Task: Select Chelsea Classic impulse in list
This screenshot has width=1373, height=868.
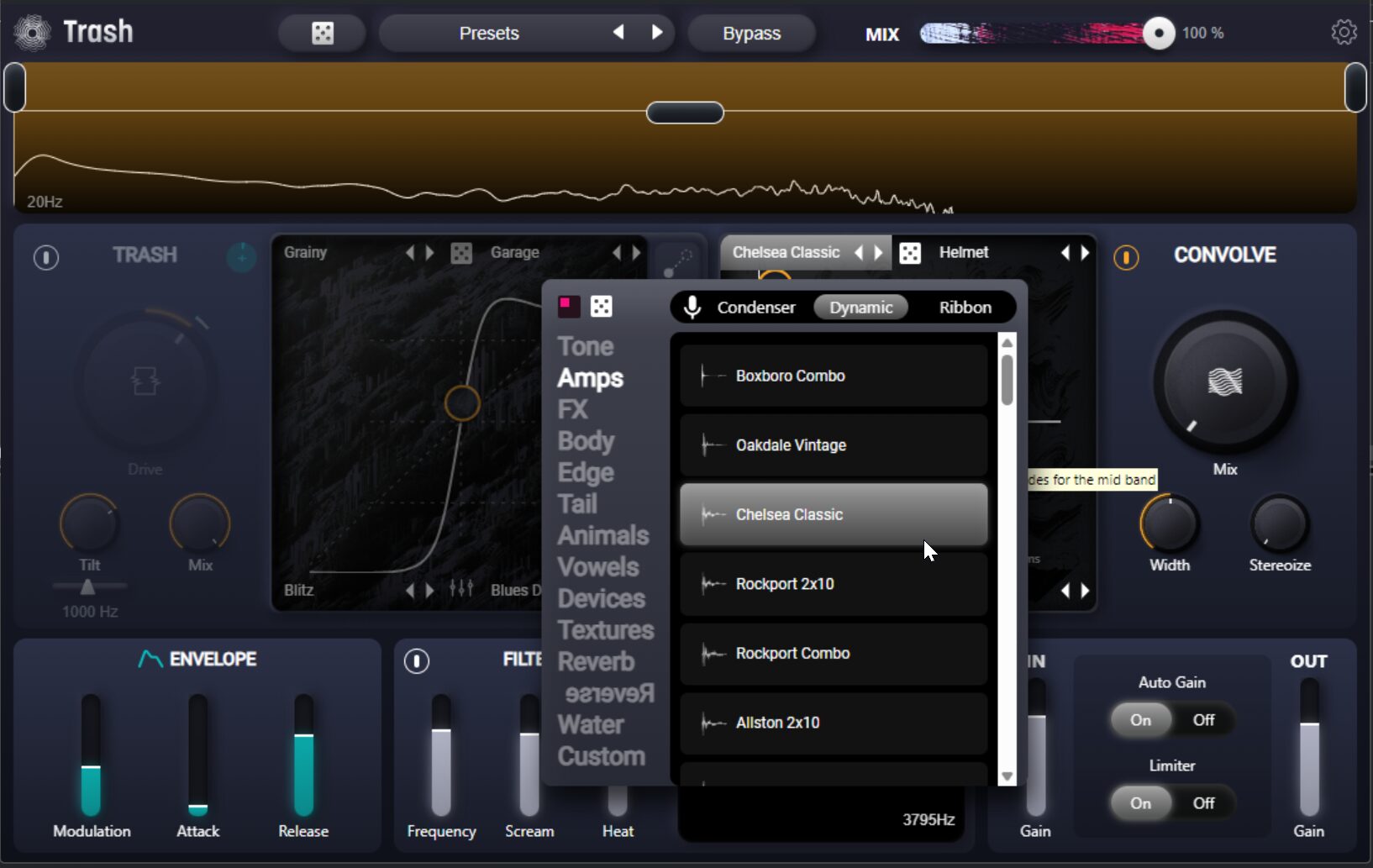Action: point(834,514)
